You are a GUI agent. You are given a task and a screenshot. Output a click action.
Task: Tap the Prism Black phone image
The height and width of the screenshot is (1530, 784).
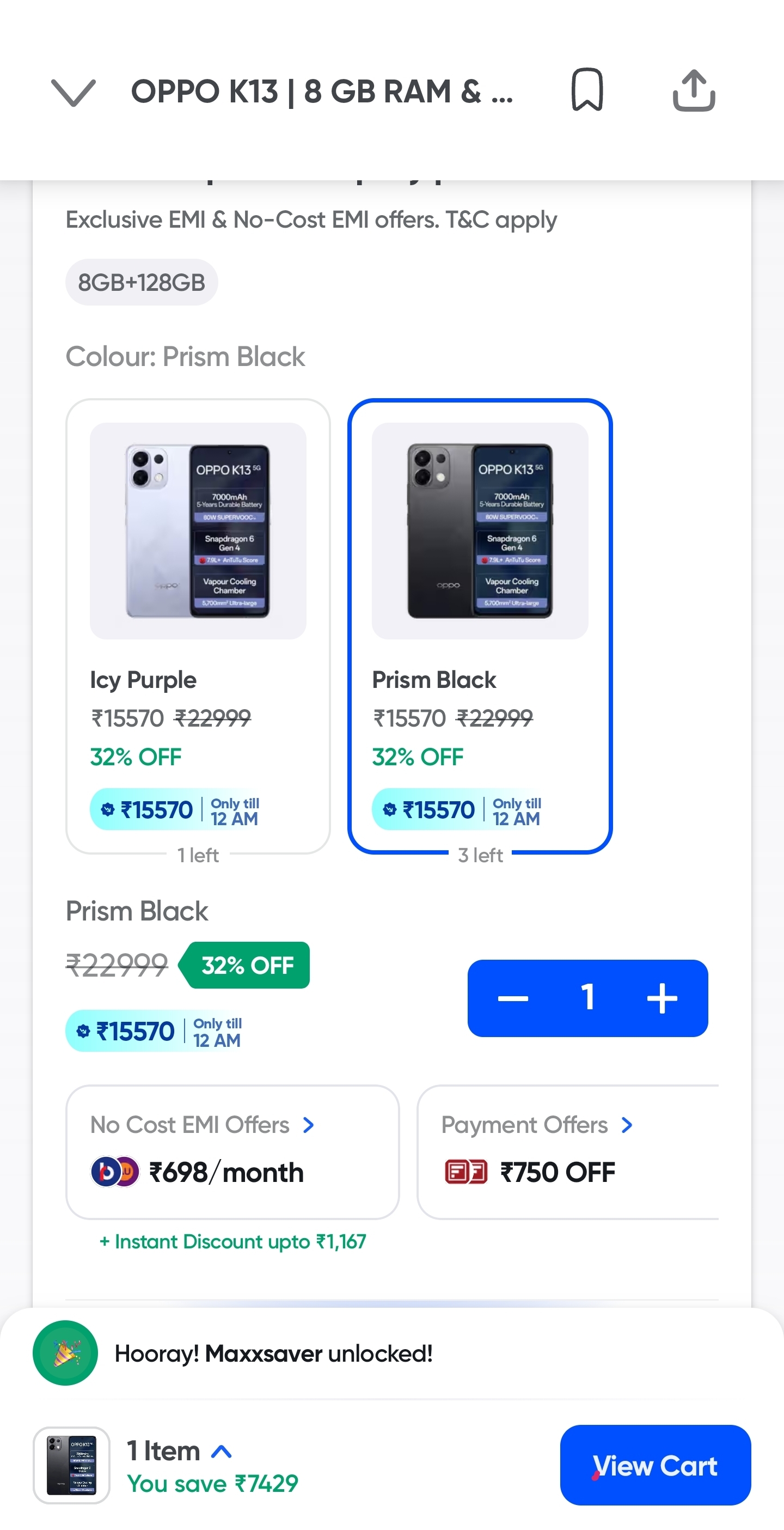tap(480, 531)
